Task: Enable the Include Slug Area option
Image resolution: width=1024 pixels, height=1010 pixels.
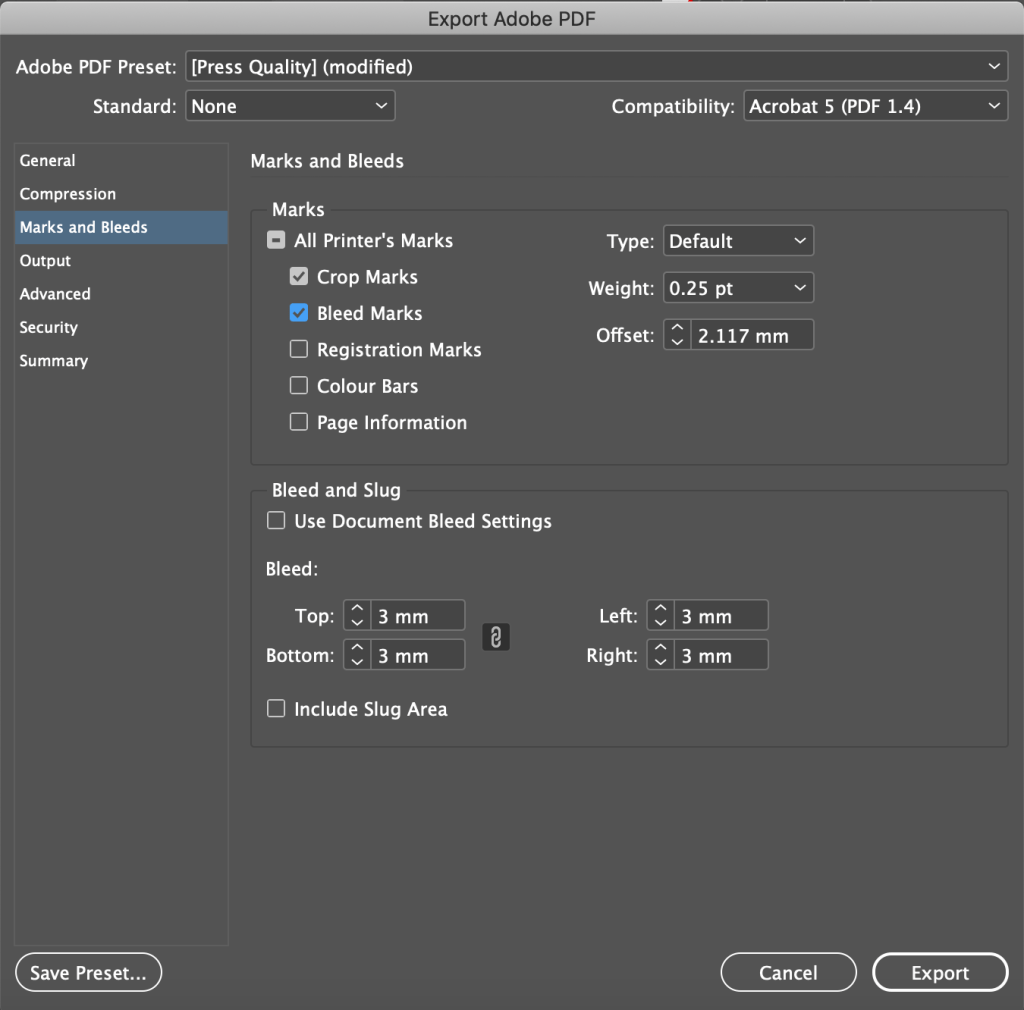Action: [276, 709]
